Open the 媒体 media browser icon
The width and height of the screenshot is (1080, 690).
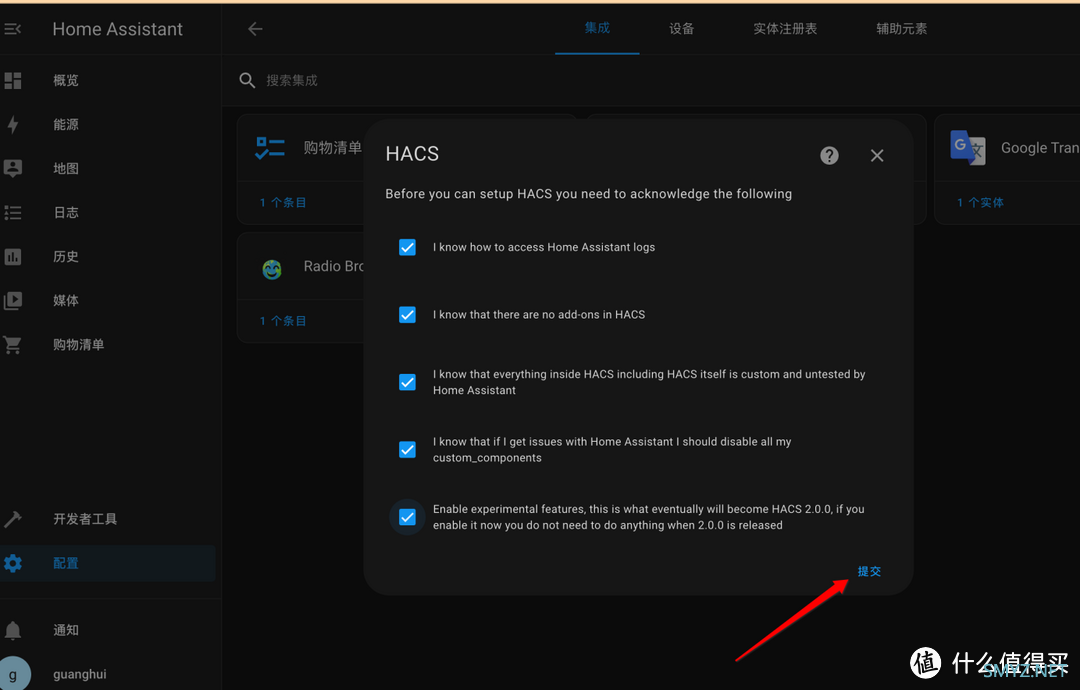click(13, 300)
